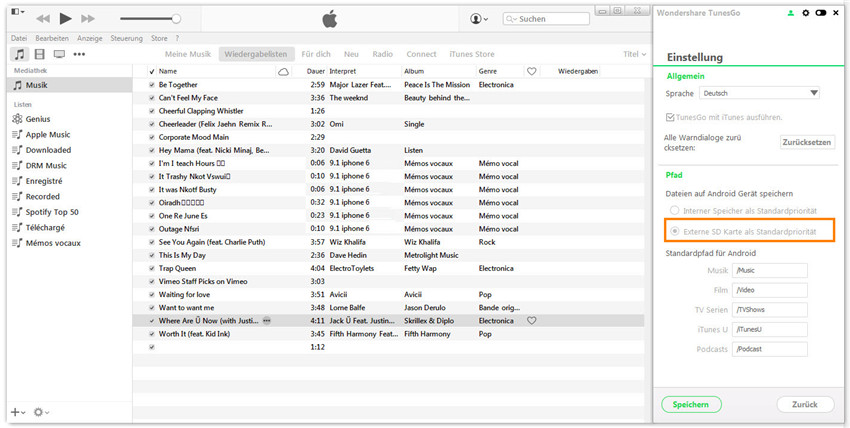Switch to the Radio tab
Screen dimensions: 850x428
click(x=383, y=54)
